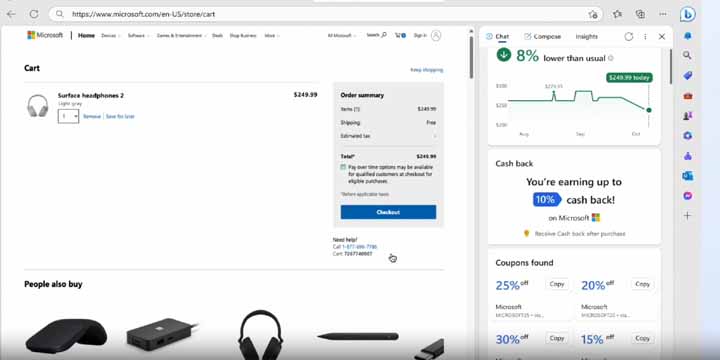
Task: Expand the All Microsoft dropdown
Action: (341, 35)
